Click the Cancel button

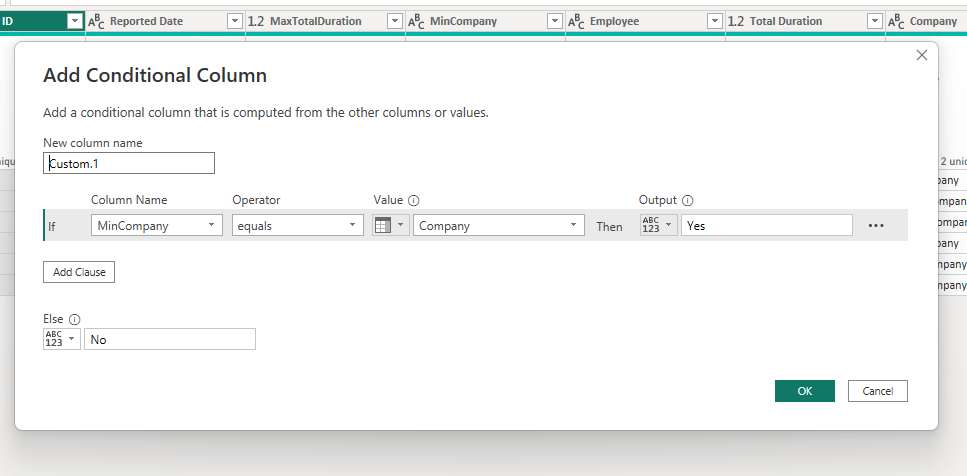coord(878,391)
